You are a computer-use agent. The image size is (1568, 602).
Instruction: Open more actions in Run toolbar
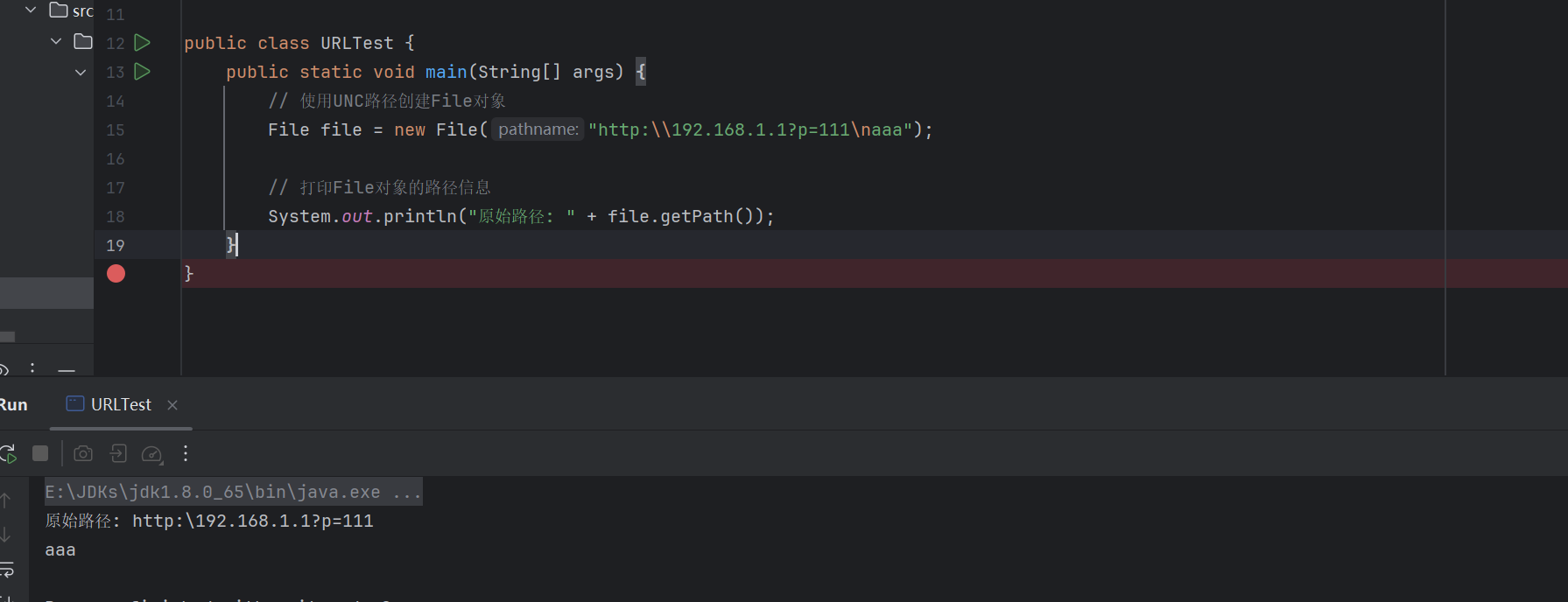point(186,453)
